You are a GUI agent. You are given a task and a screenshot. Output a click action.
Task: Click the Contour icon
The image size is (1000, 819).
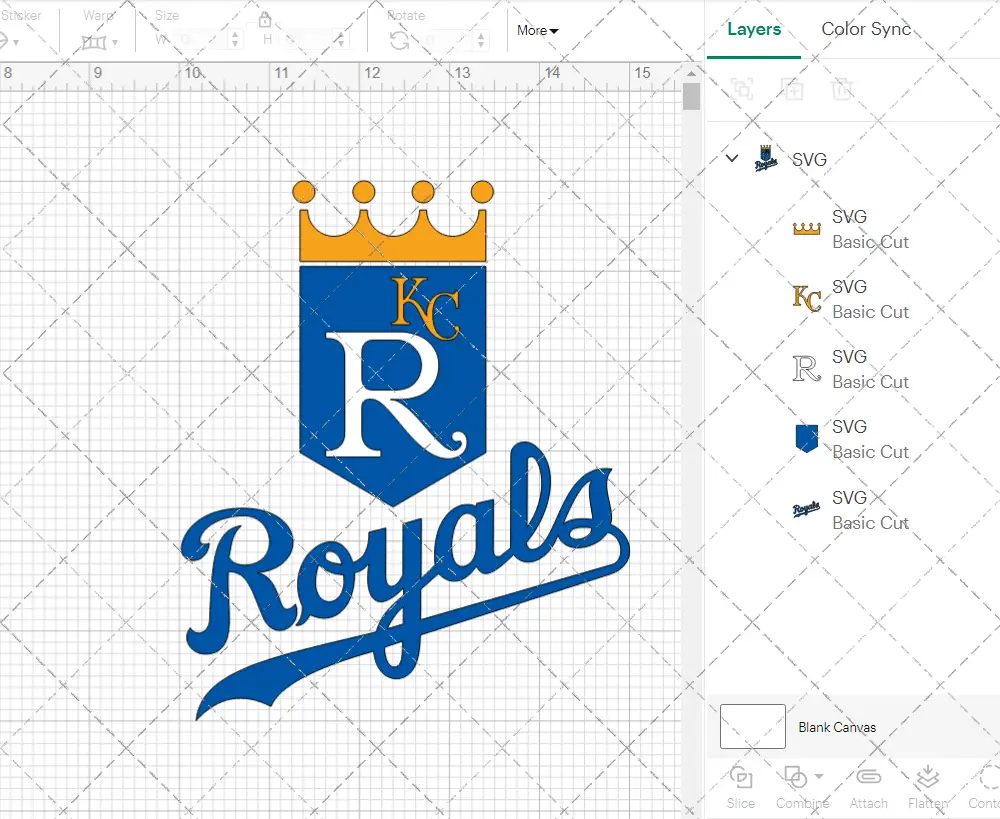click(x=988, y=778)
